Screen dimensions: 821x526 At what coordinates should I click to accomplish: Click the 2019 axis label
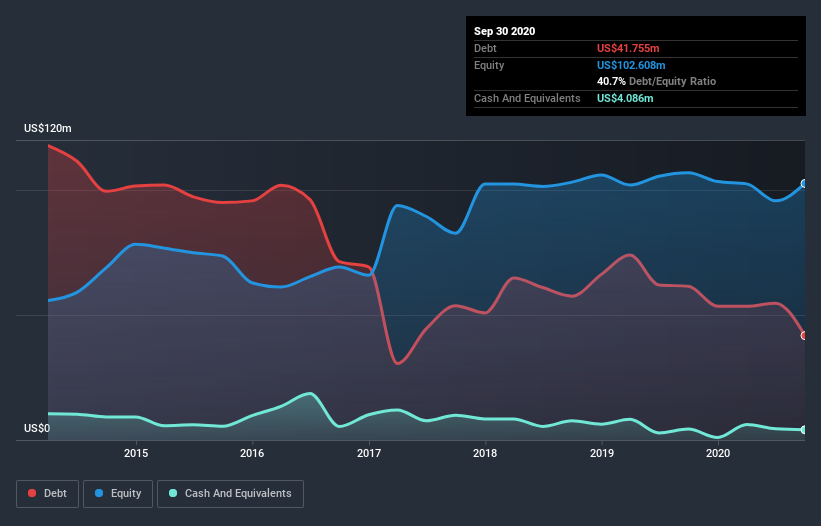pyautogui.click(x=602, y=453)
